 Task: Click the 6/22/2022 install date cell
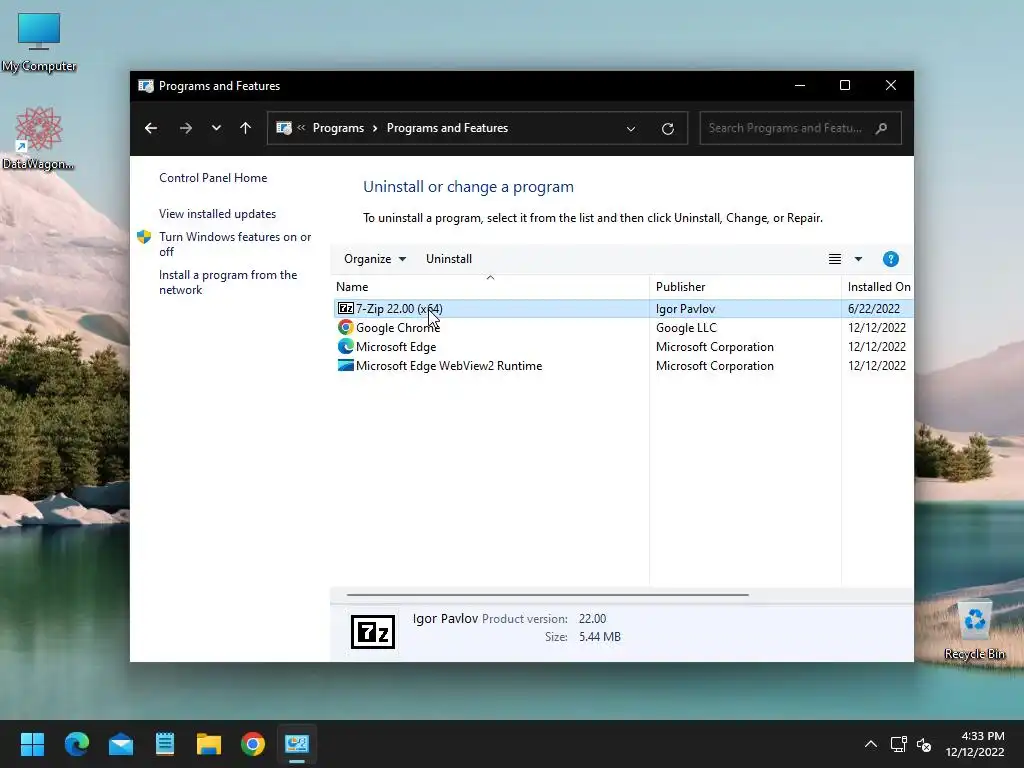(873, 308)
